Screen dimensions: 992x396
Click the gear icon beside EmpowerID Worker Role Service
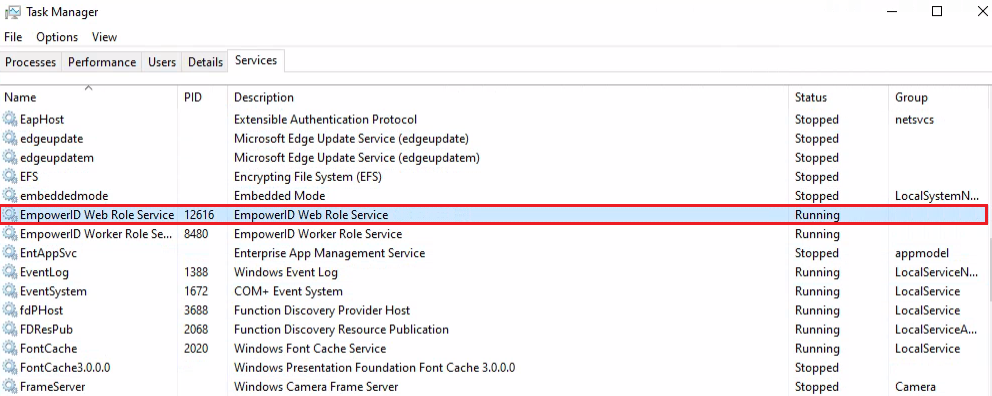tap(10, 234)
